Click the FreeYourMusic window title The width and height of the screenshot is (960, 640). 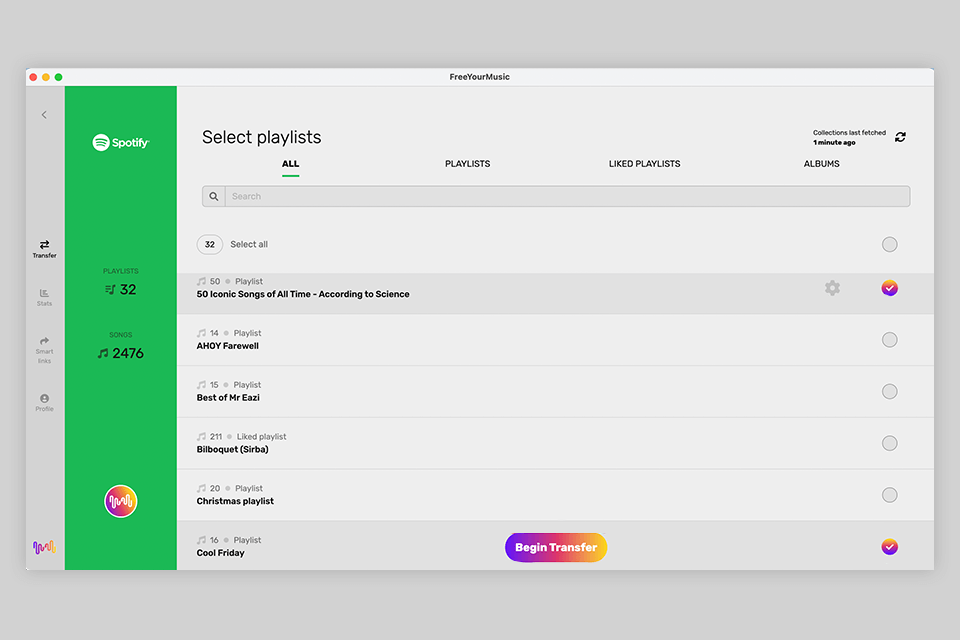pyautogui.click(x=479, y=77)
